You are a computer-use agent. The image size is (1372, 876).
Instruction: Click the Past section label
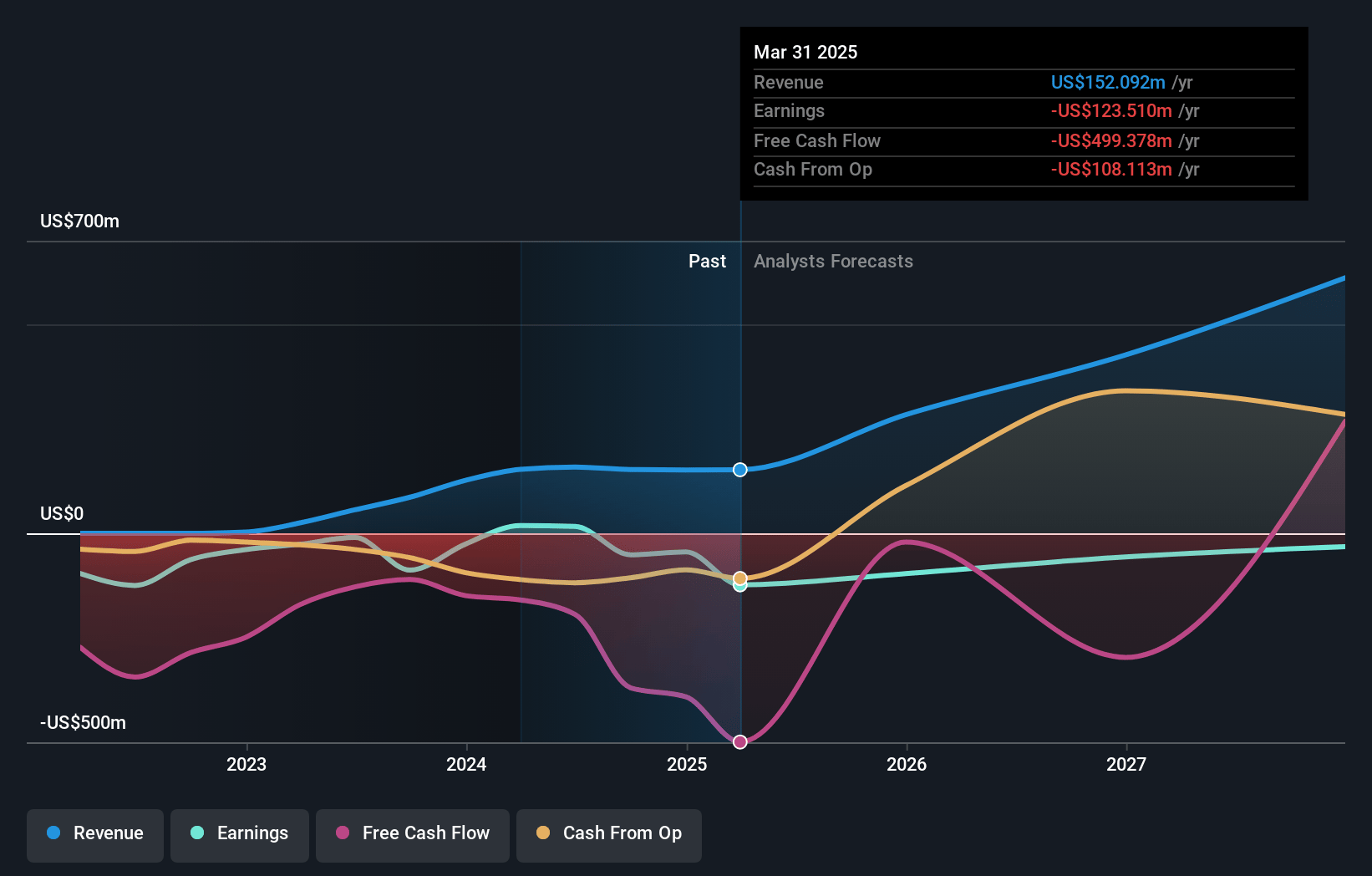pyautogui.click(x=707, y=261)
